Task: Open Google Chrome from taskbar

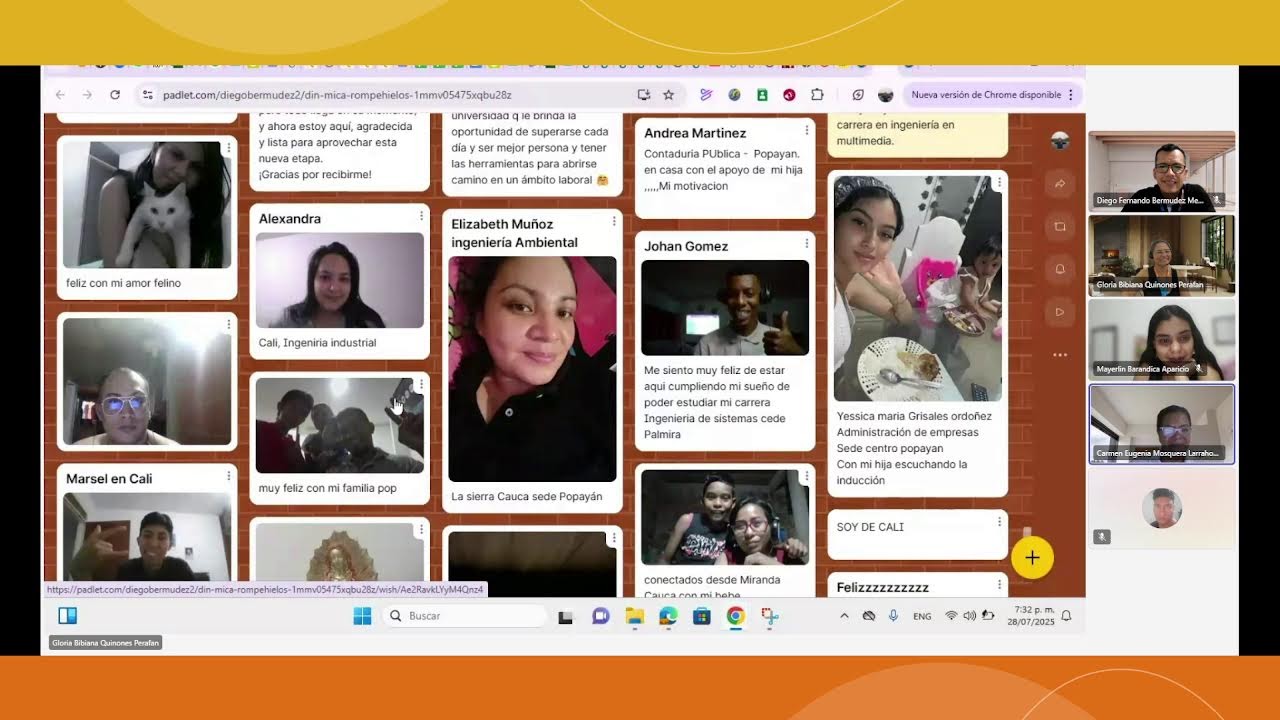Action: [735, 616]
